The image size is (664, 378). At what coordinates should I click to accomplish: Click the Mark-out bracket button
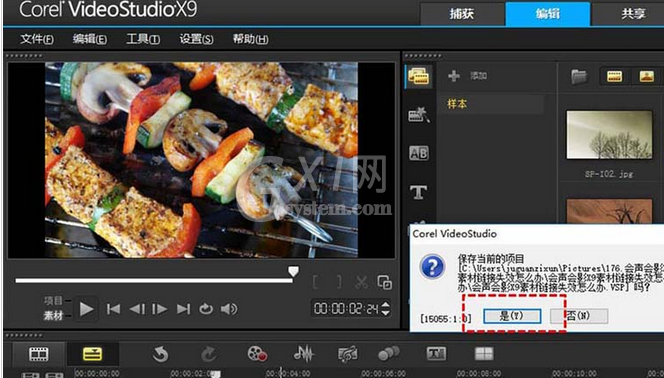[x=339, y=282]
